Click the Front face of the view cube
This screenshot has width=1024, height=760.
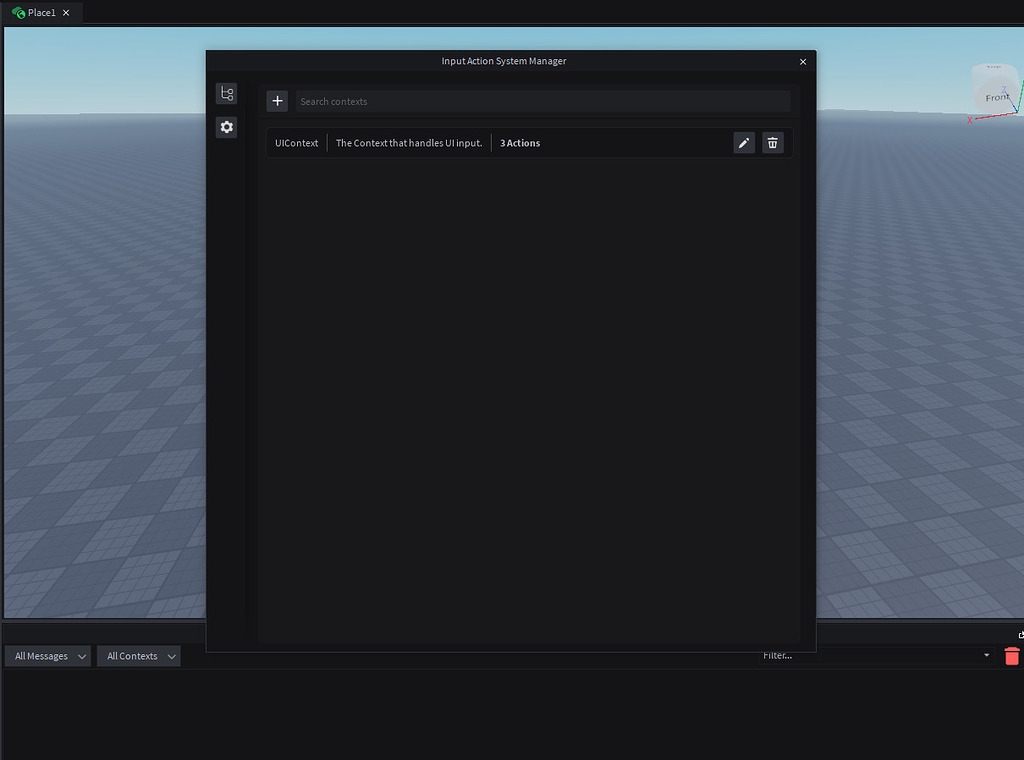996,95
